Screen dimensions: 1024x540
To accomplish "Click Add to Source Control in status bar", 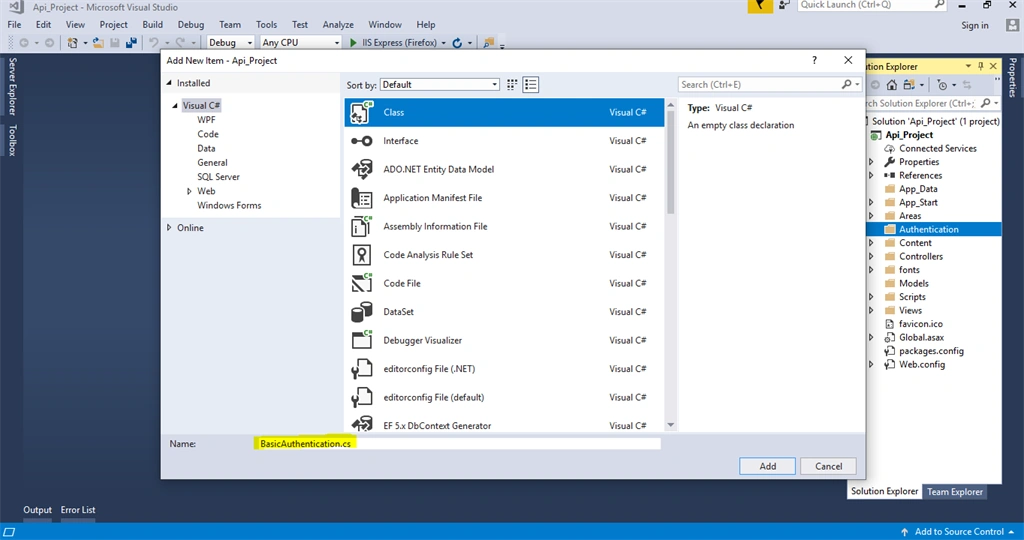I will point(958,532).
